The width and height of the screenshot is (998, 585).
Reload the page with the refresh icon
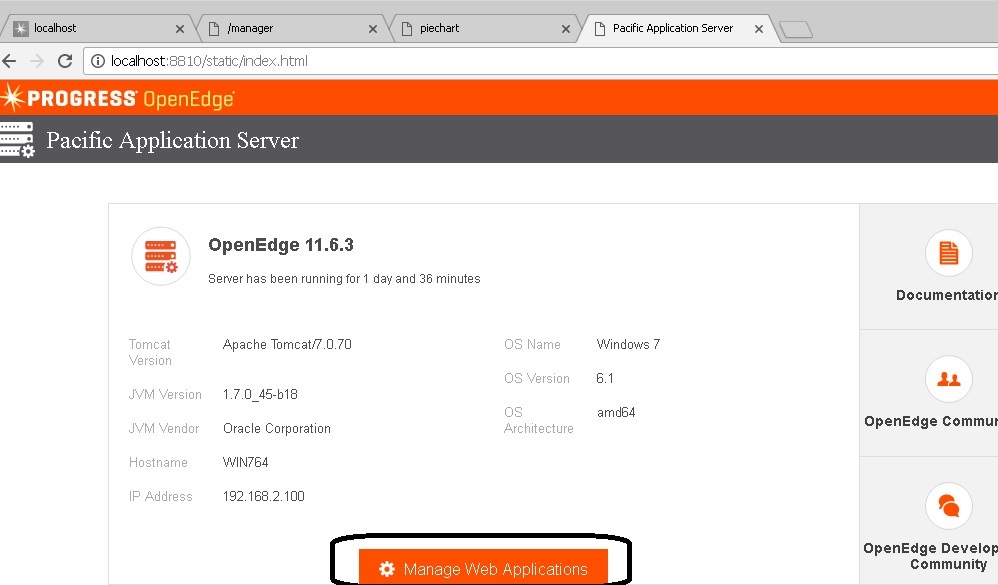click(x=65, y=61)
